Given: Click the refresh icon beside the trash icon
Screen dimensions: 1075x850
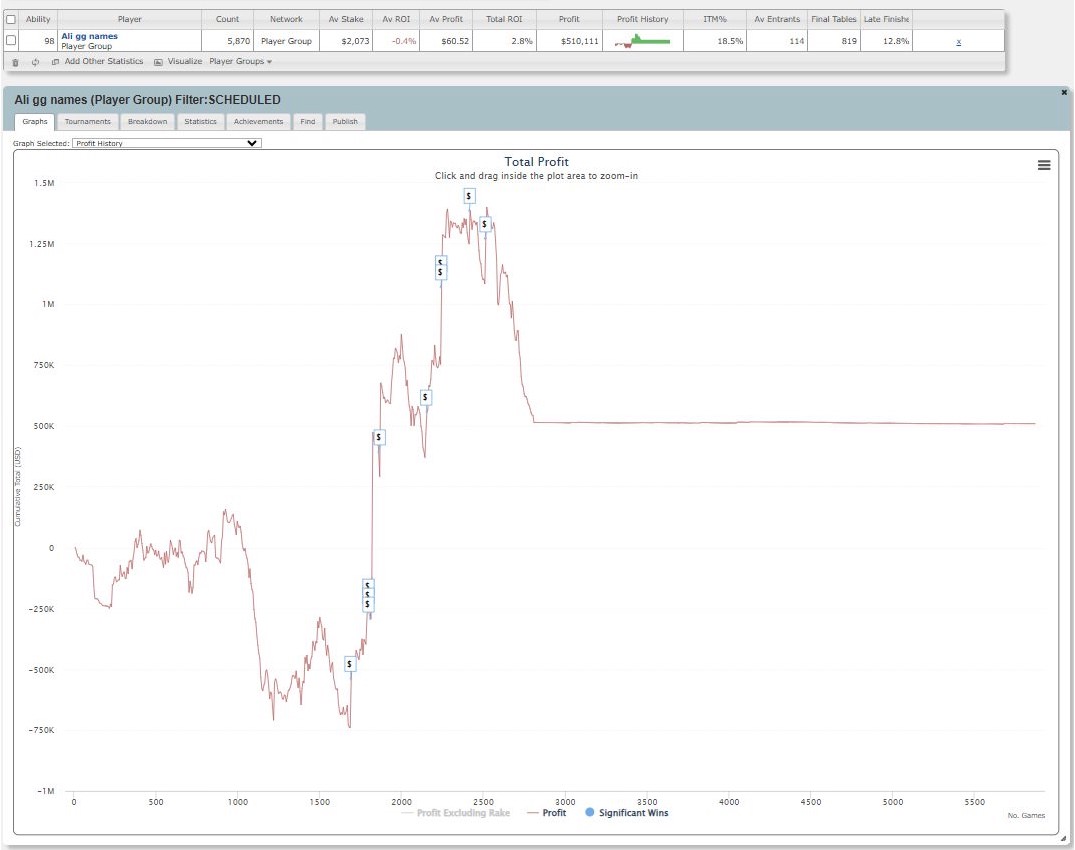Looking at the screenshot, I should pyautogui.click(x=35, y=62).
